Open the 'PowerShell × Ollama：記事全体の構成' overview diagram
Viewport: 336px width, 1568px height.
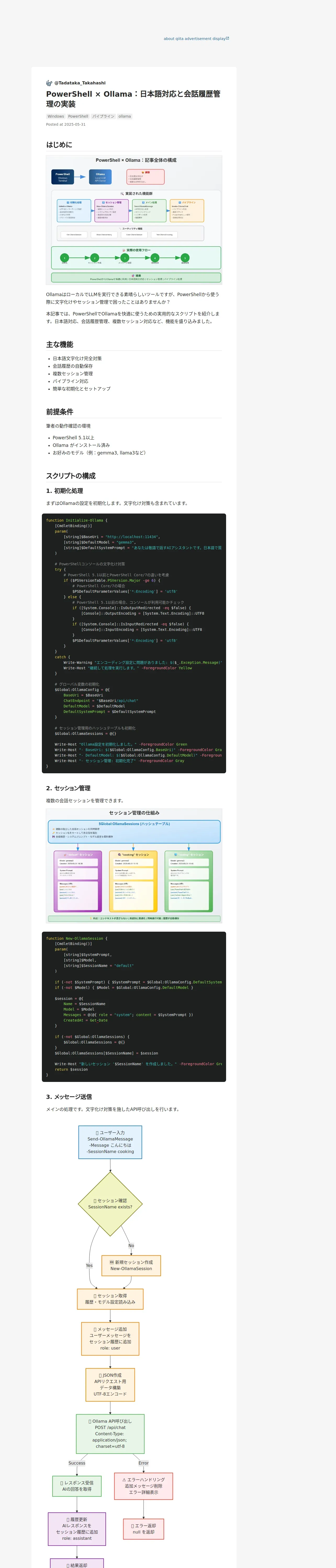134,220
